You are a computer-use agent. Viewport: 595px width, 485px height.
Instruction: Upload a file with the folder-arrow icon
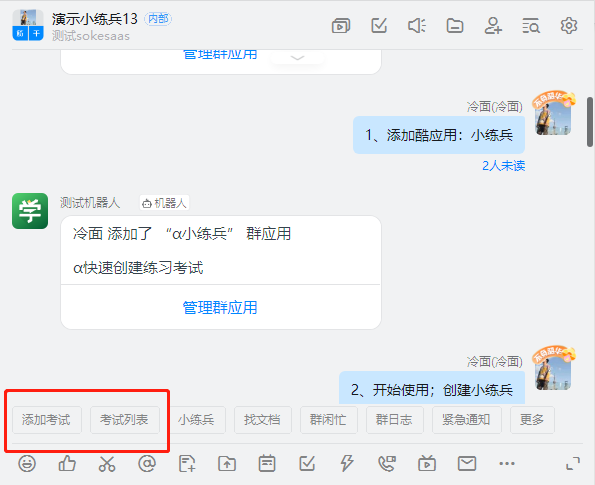pyautogui.click(x=227, y=463)
